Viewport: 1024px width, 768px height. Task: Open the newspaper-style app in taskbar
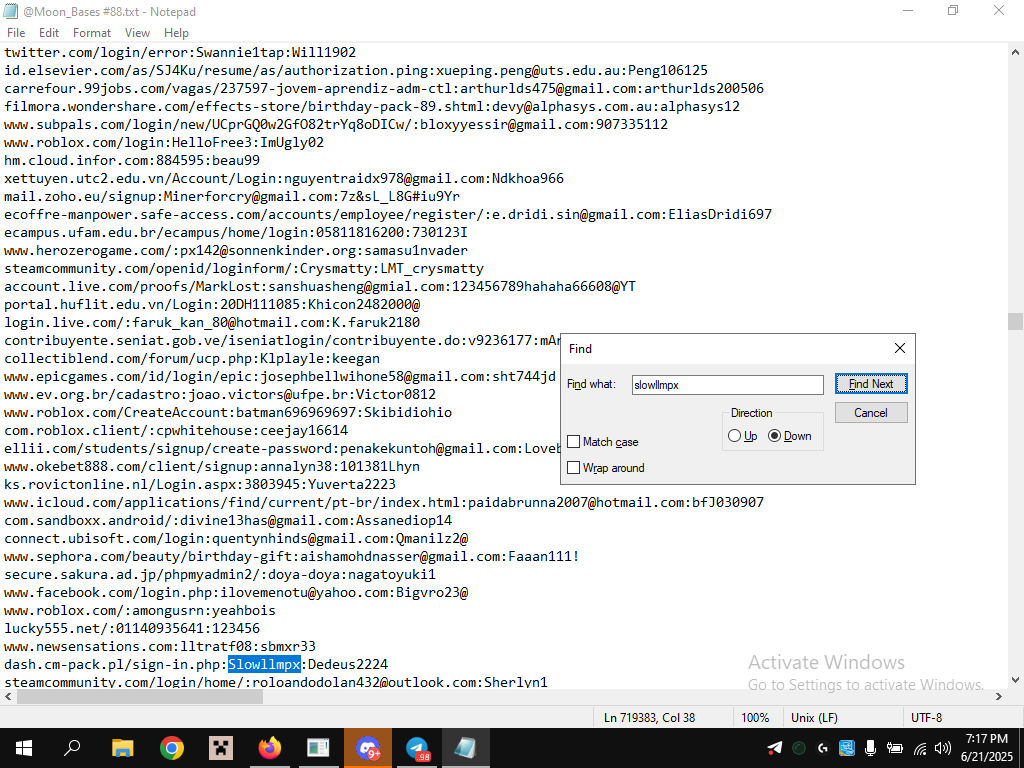318,748
